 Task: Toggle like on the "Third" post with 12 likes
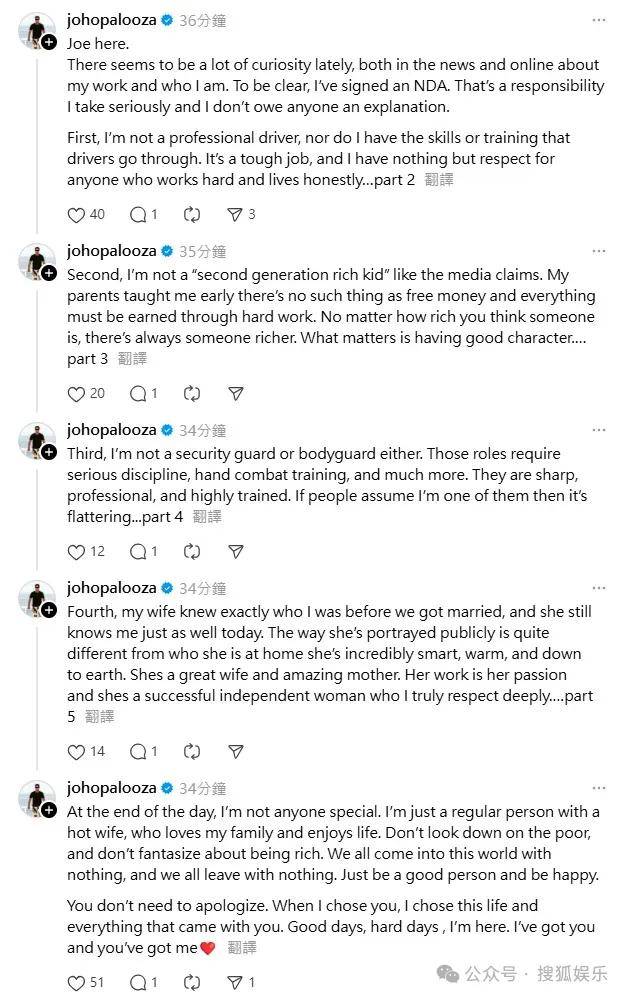76,551
